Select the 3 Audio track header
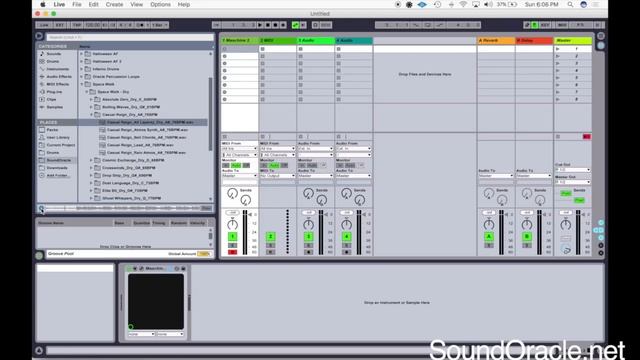Screen dimensions: 640x360 click(x=316, y=40)
